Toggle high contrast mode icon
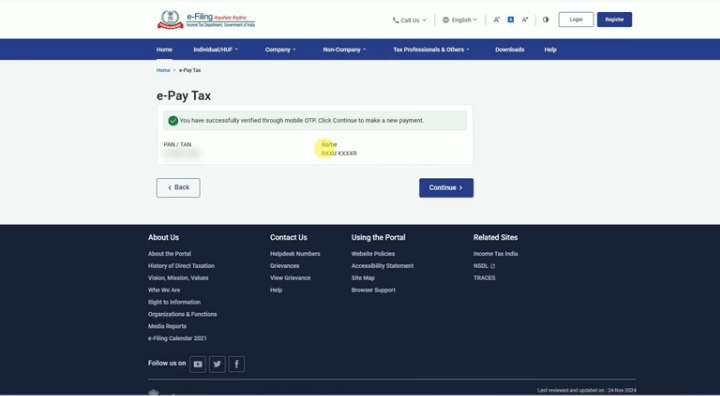 coord(546,20)
